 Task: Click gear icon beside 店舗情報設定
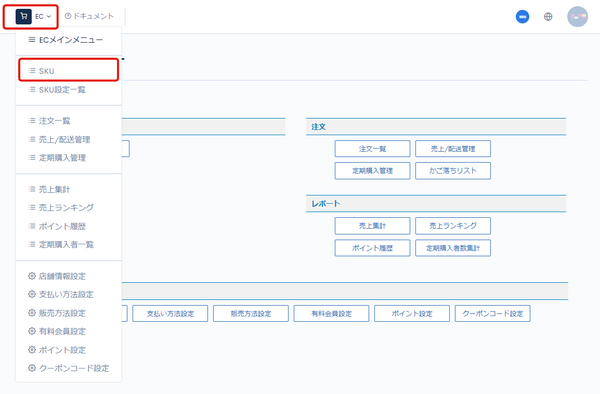point(32,276)
